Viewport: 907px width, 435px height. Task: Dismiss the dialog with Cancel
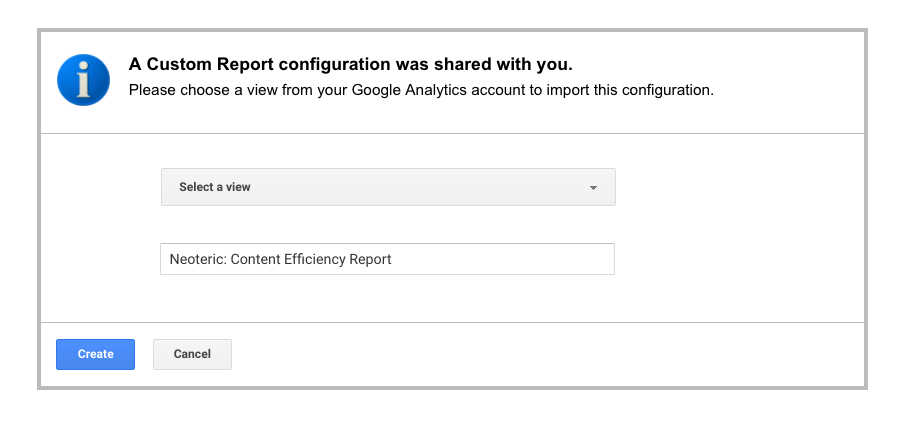pyautogui.click(x=192, y=354)
